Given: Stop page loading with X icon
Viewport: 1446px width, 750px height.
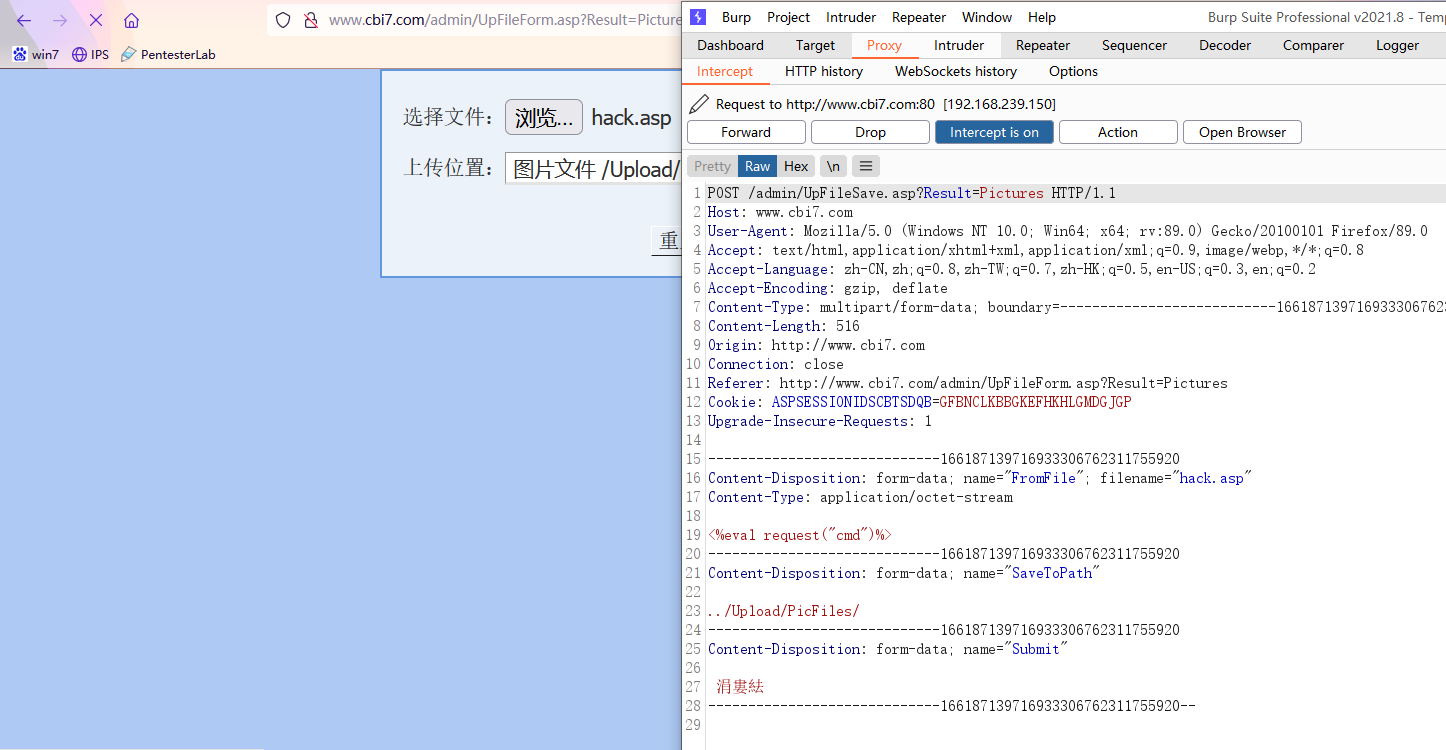Looking at the screenshot, I should point(96,20).
